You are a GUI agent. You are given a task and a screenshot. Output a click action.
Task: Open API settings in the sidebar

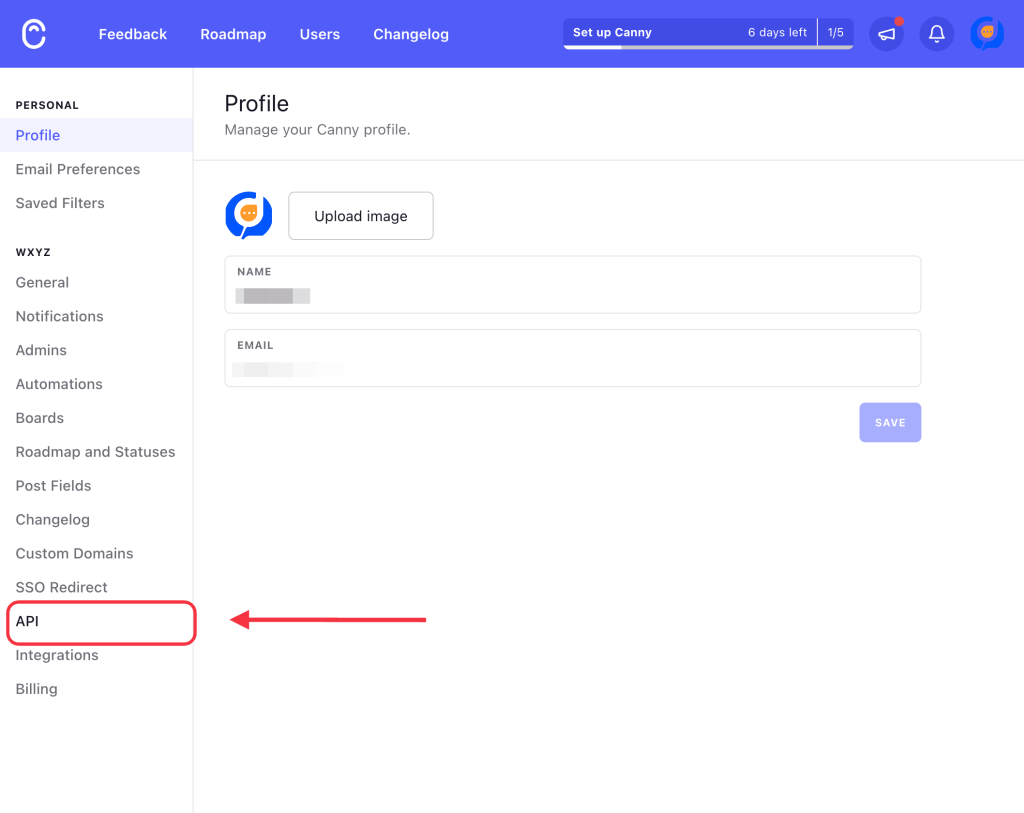(x=28, y=621)
